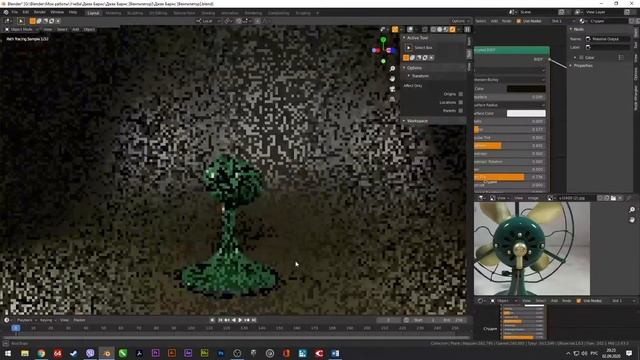Click the Subsurface Color white swatch
The image size is (640, 360).
point(526,113)
